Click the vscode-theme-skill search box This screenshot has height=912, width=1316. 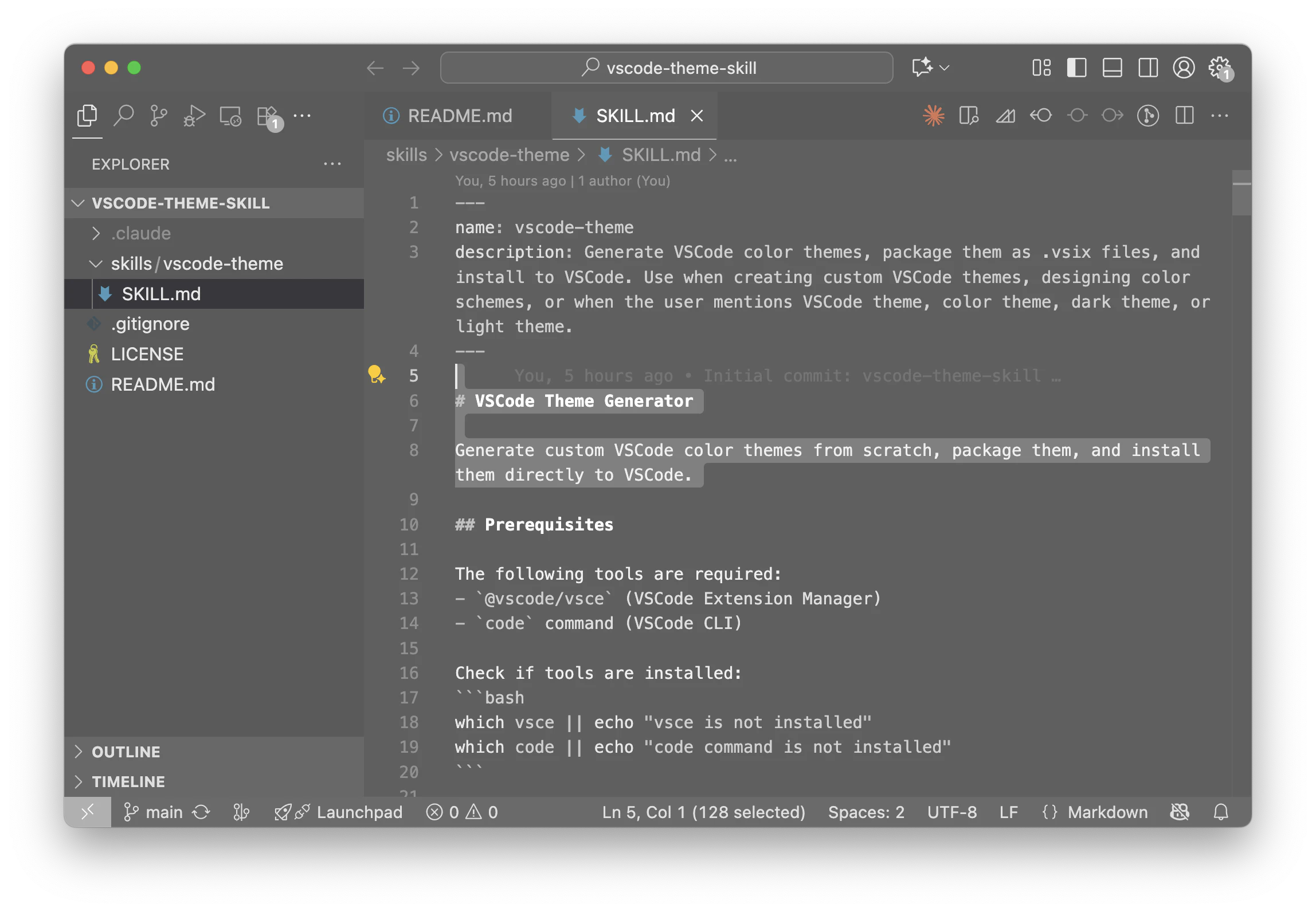(x=667, y=68)
